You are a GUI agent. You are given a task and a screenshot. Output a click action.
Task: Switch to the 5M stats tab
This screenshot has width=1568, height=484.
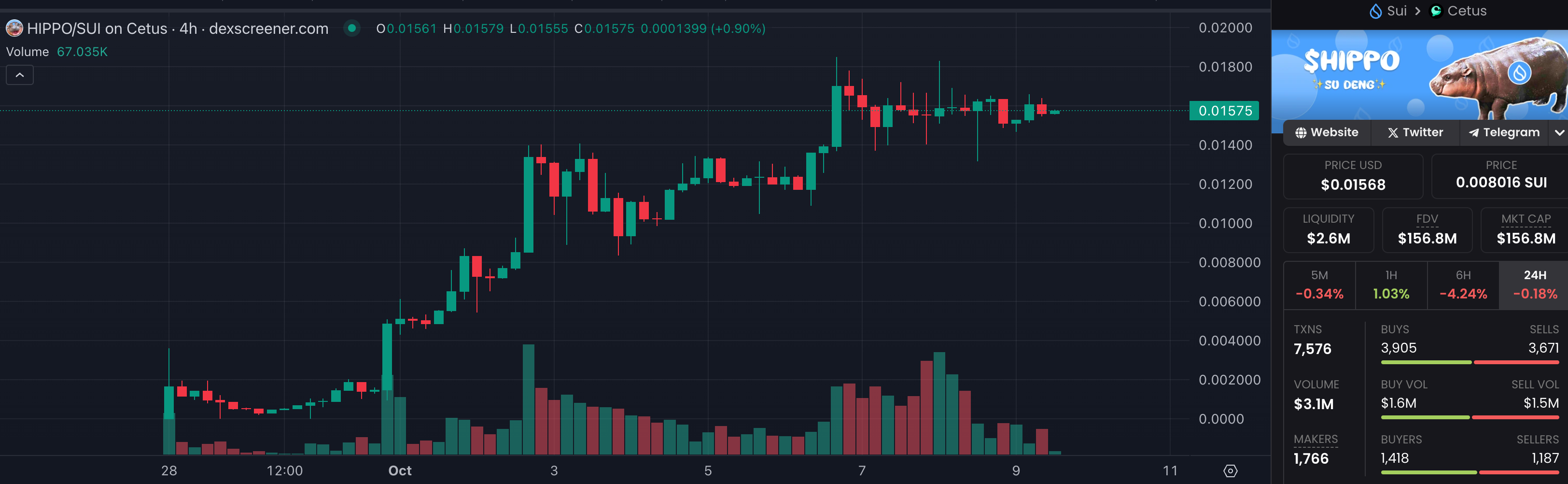[1319, 285]
